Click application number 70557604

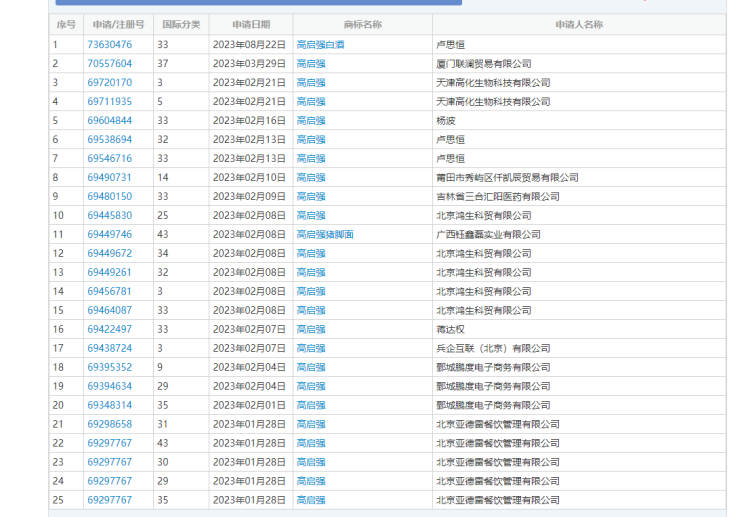coord(109,63)
